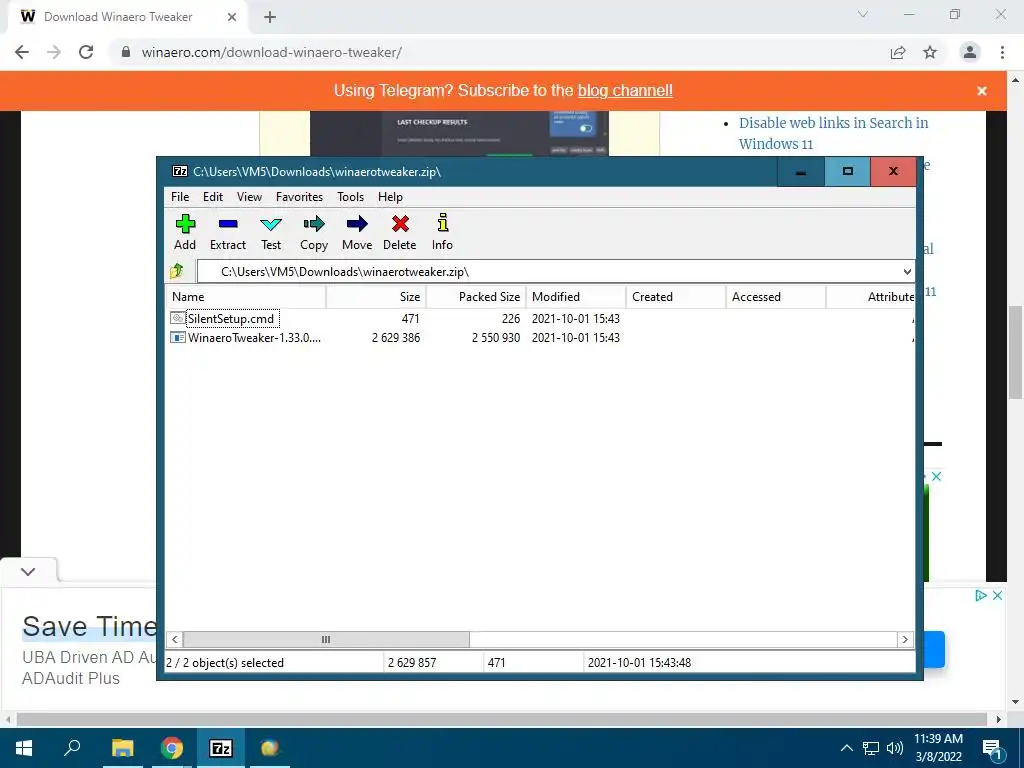Sort by the Accessed column header
Viewport: 1024px width, 768px height.
tap(775, 296)
